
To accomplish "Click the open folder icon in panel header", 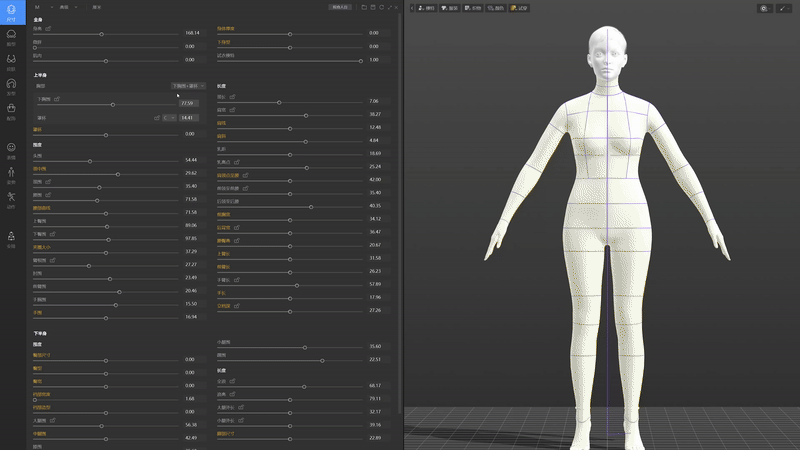I will 364,7.
